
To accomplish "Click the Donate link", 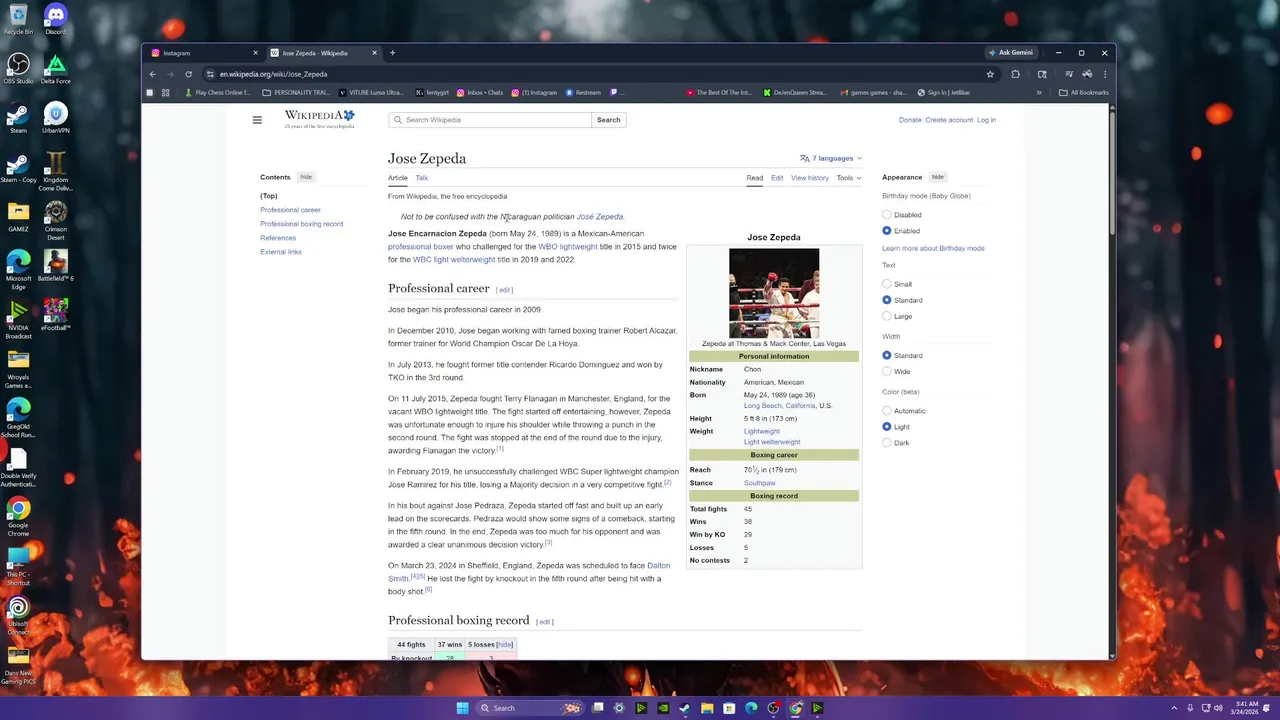I will [910, 120].
